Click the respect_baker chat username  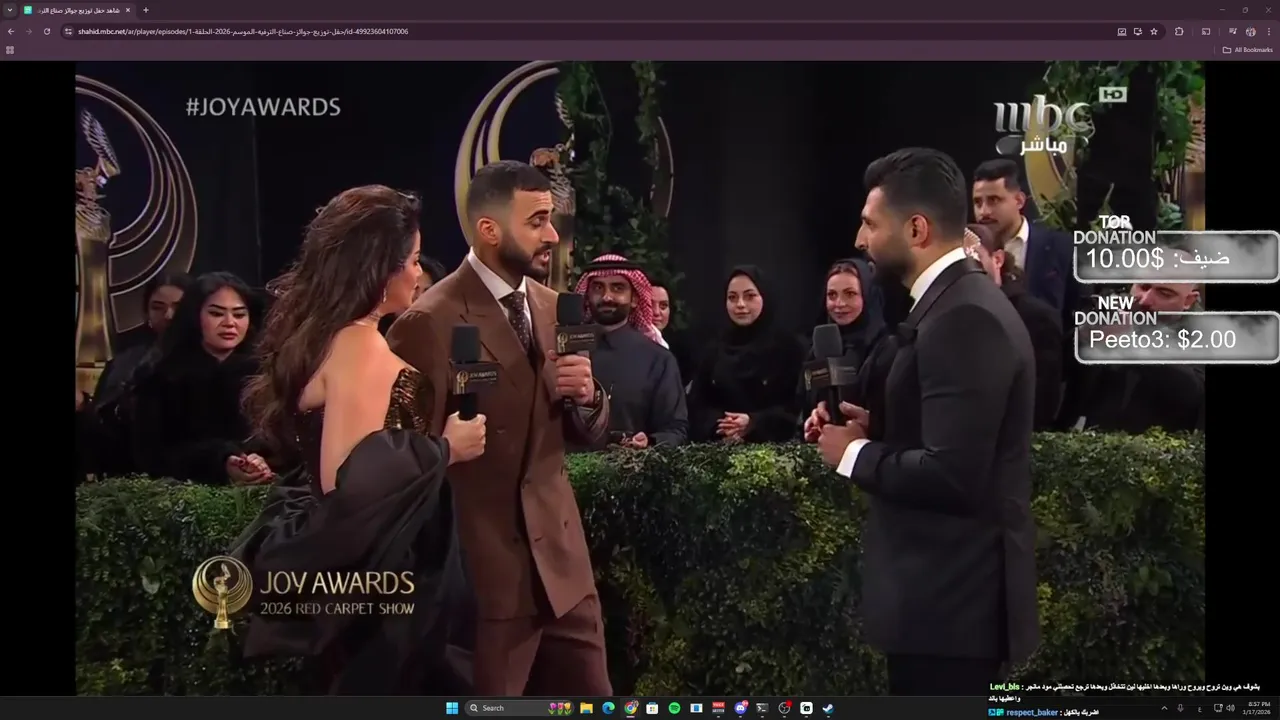click(1032, 712)
